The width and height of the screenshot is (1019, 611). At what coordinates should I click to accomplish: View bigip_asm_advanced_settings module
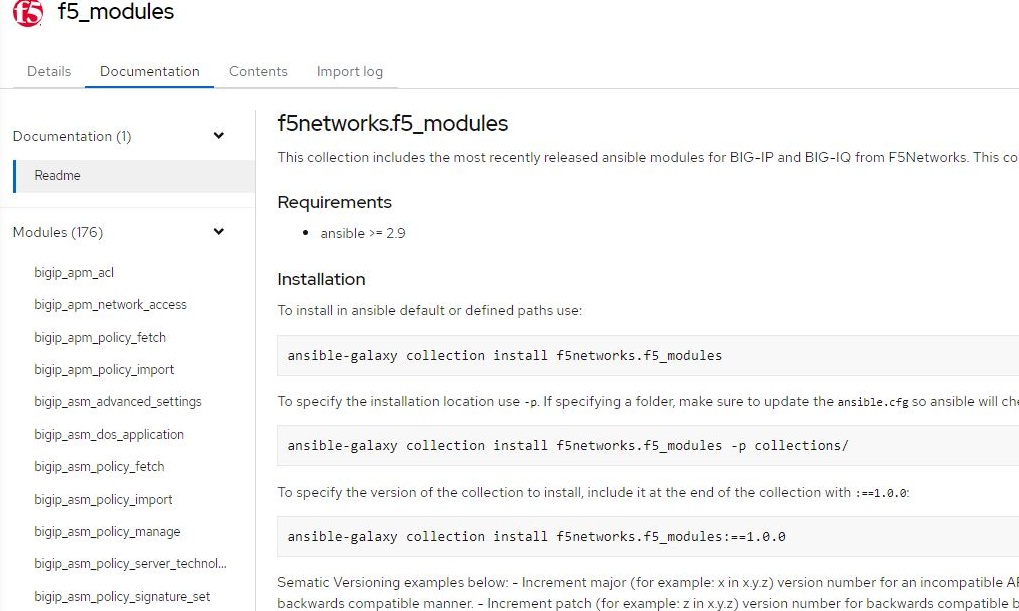tap(118, 401)
